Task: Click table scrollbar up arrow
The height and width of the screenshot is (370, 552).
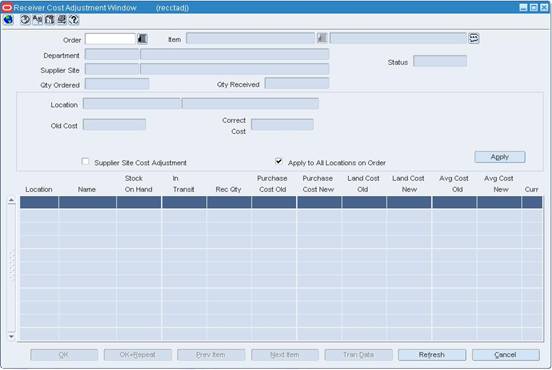Action: [x=11, y=200]
